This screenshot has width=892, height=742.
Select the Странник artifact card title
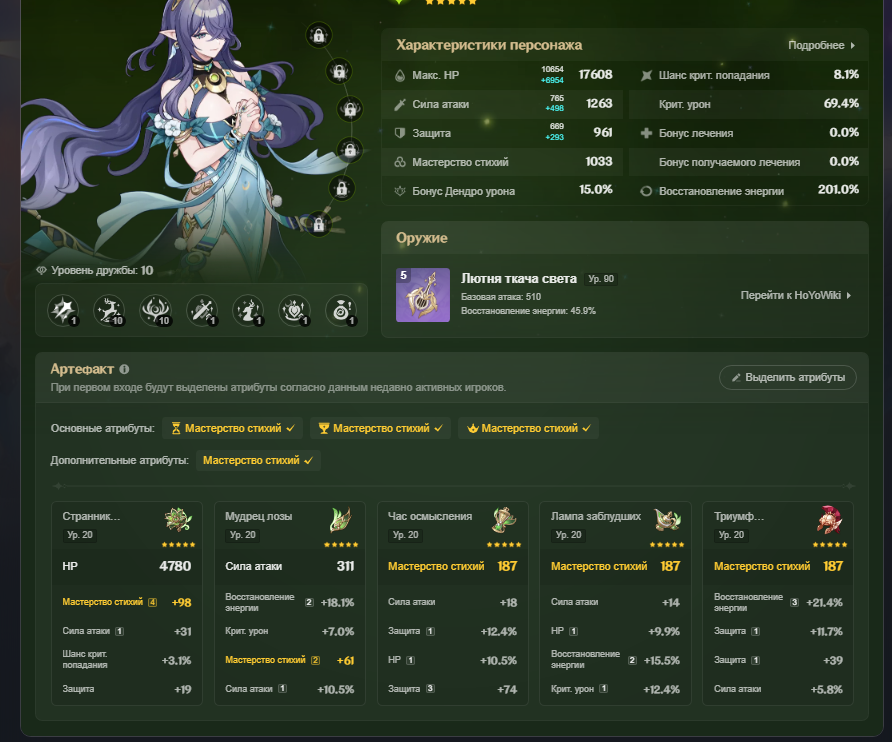pyautogui.click(x=91, y=517)
